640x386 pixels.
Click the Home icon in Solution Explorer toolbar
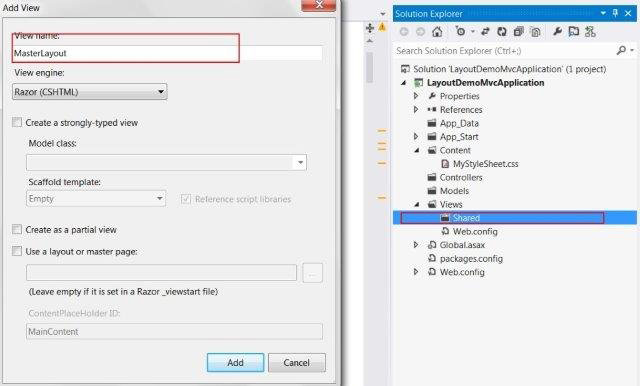pos(437,31)
